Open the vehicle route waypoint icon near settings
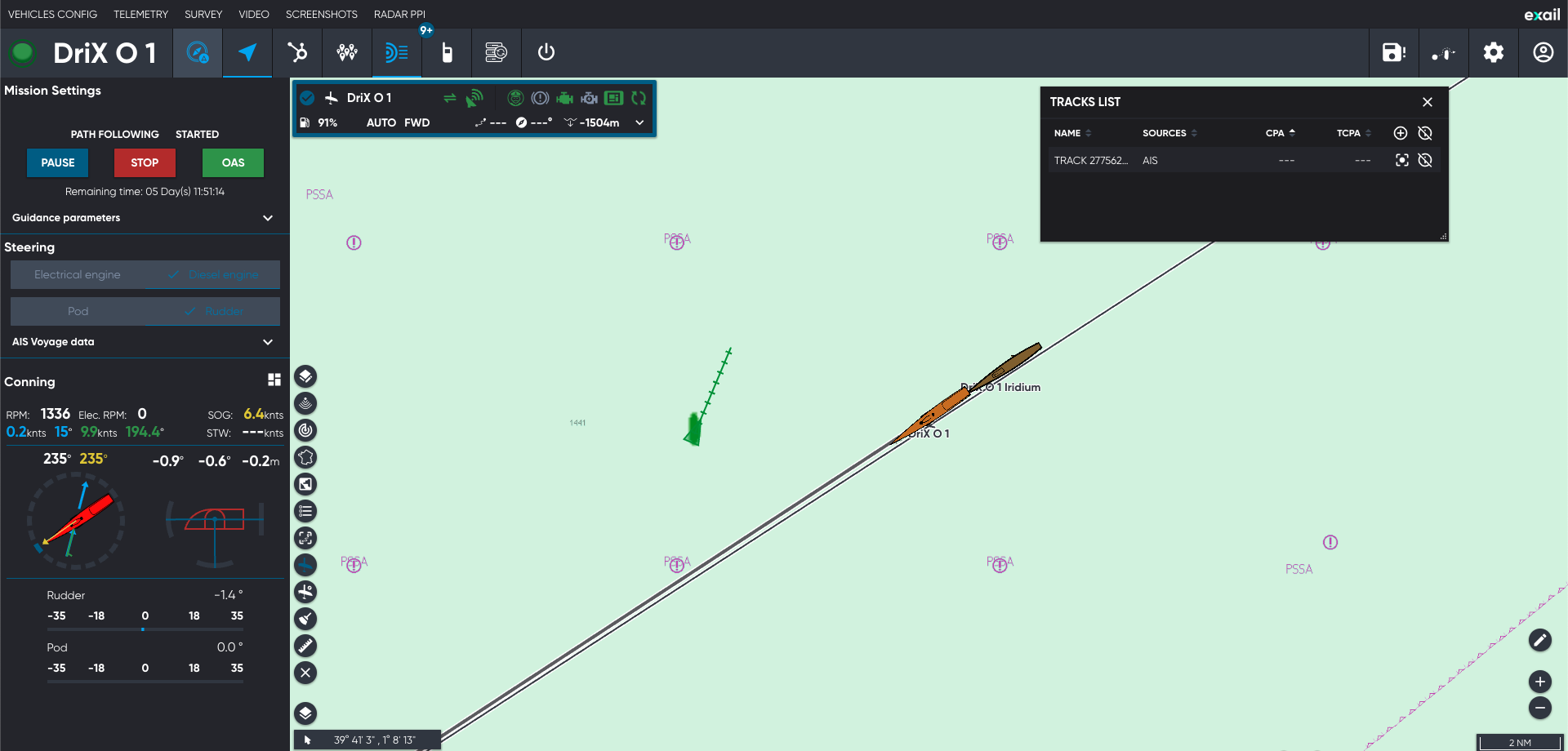The width and height of the screenshot is (1568, 751). click(1444, 53)
